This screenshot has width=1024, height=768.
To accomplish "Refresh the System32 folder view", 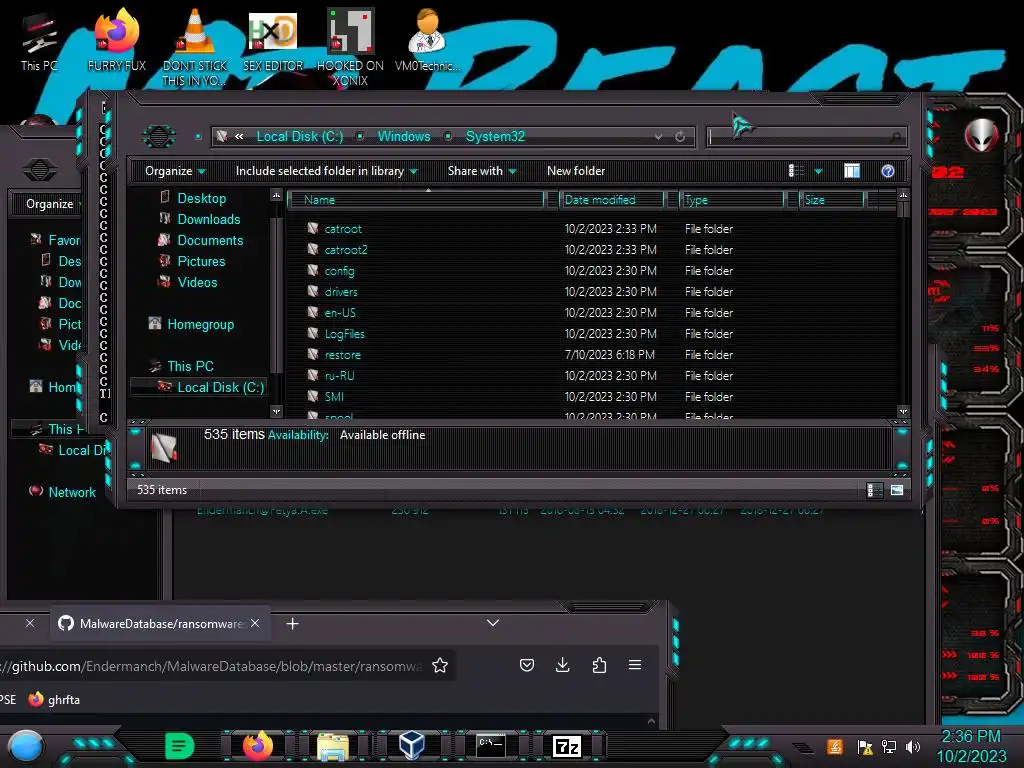I will coord(680,136).
